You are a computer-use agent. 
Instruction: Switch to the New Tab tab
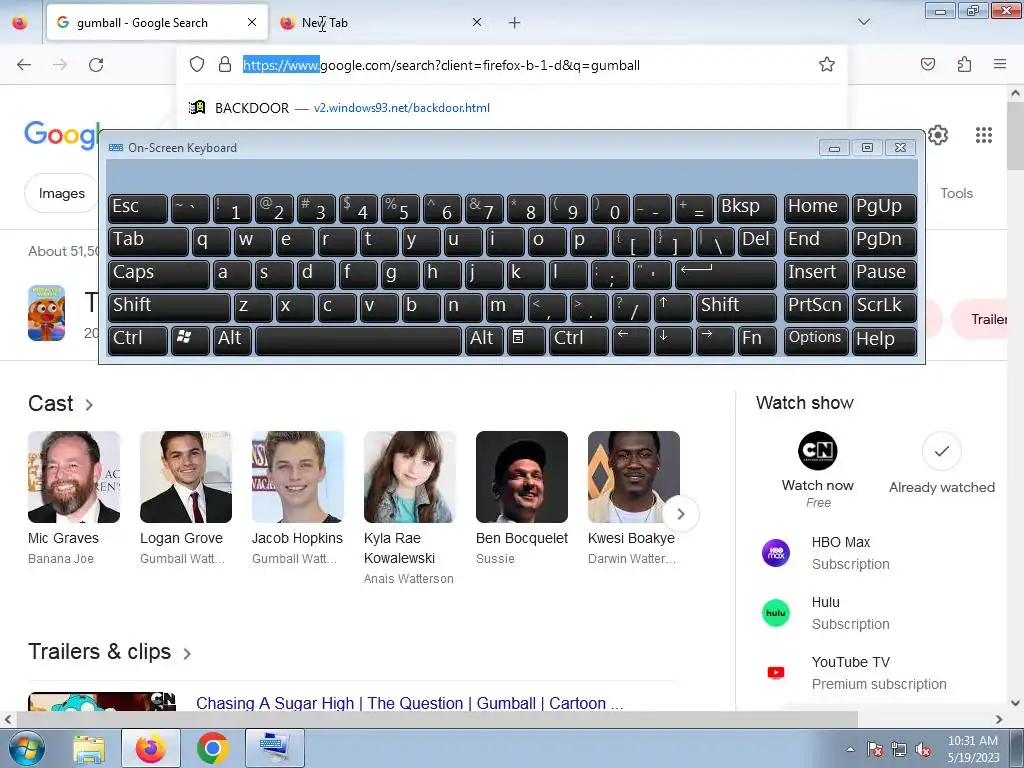point(381,23)
